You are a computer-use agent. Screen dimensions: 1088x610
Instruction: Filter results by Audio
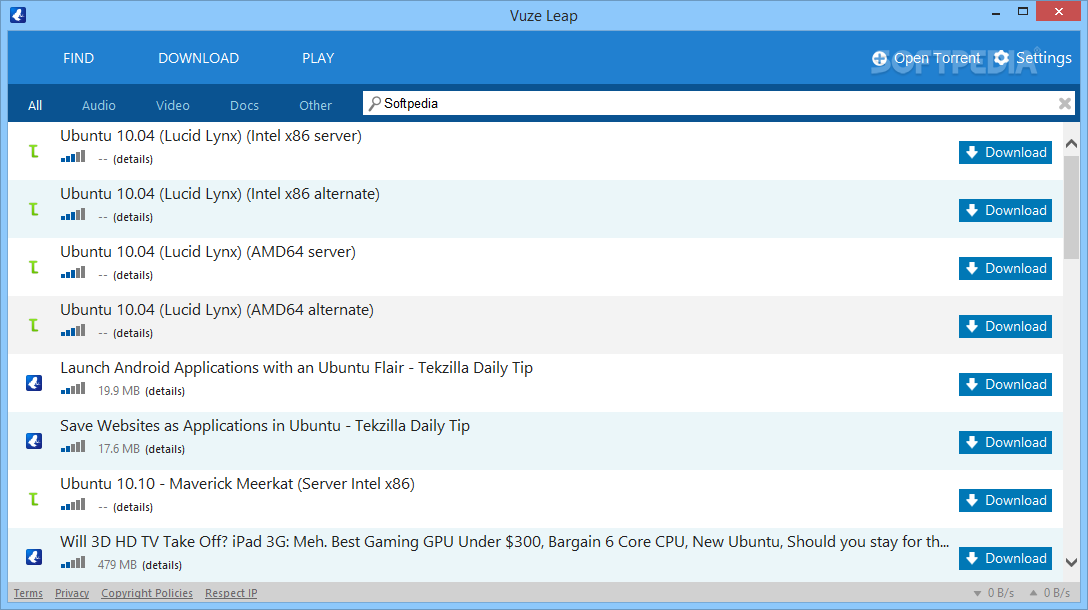click(x=99, y=105)
